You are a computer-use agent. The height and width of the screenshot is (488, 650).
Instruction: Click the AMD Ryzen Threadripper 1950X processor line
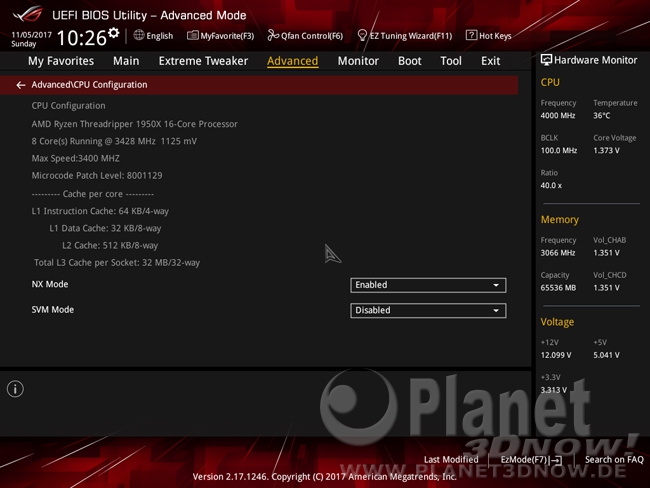[135, 124]
